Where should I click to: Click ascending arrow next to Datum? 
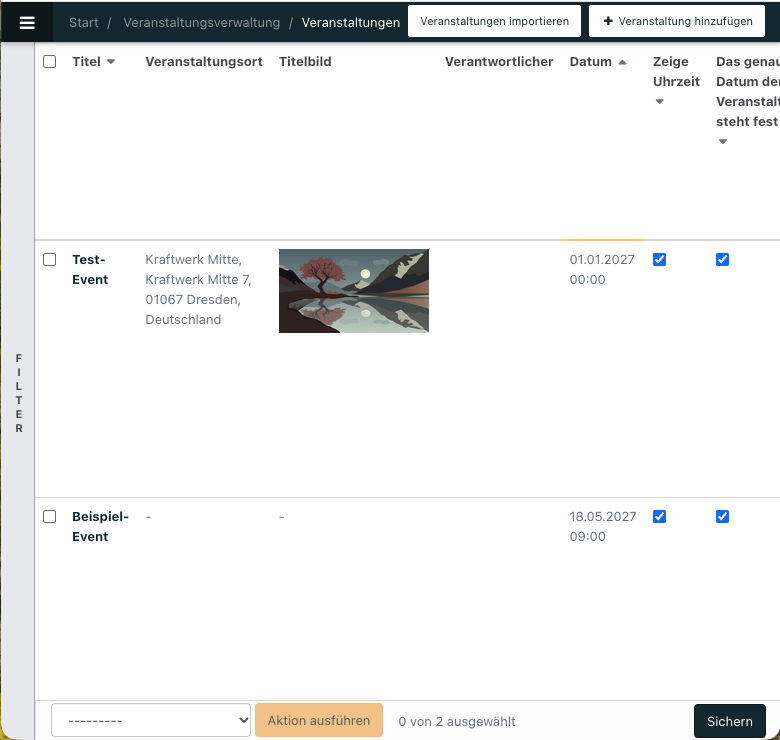click(x=622, y=62)
